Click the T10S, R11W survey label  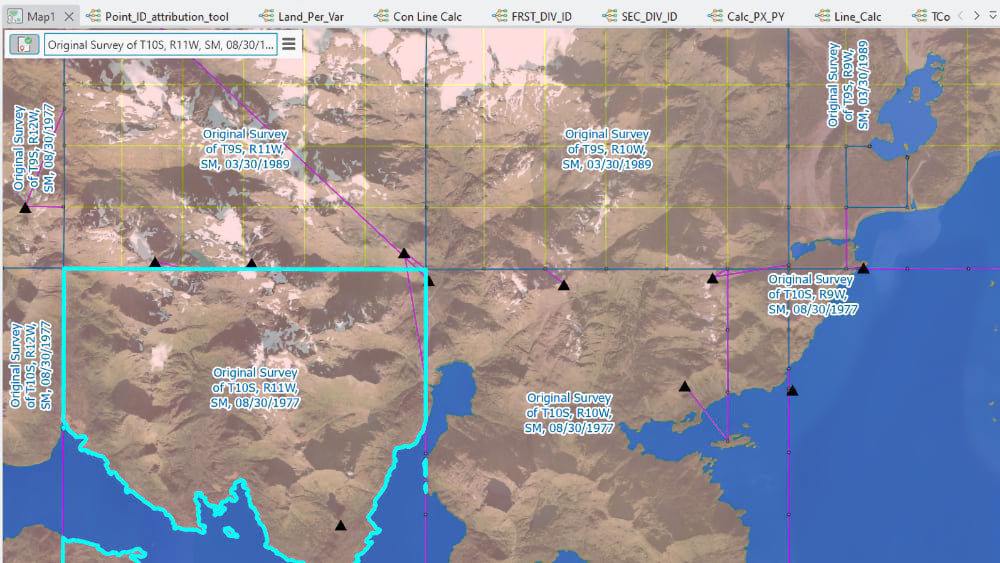[x=255, y=388]
